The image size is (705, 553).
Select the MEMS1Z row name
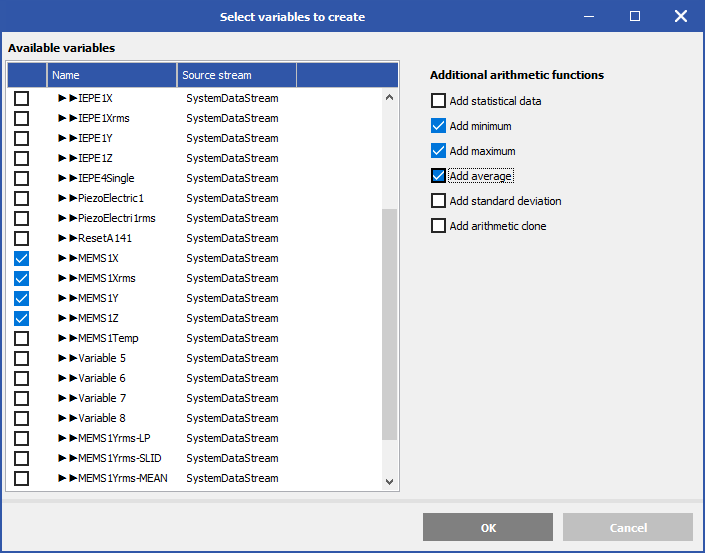tap(98, 318)
